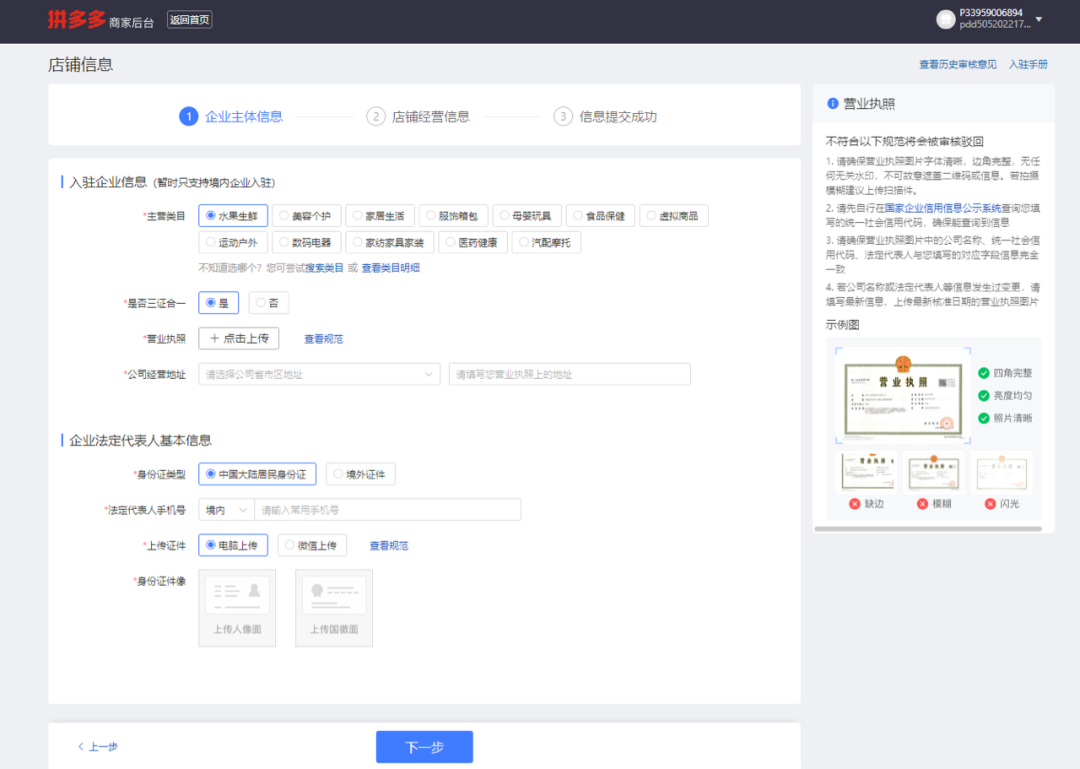The width and height of the screenshot is (1080, 769).
Task: Expand the account menu arrow at top right
Action: [1038, 20]
